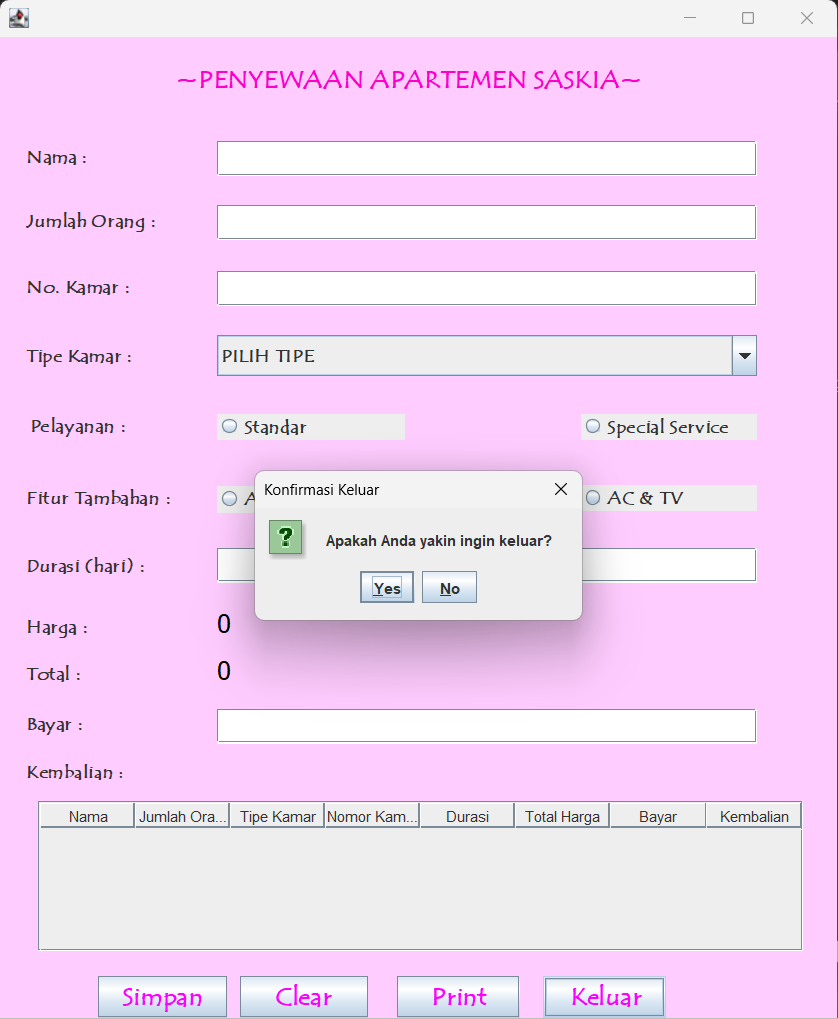Click the Bayar payment input field
Screen dimensions: 838x1019
click(486, 726)
